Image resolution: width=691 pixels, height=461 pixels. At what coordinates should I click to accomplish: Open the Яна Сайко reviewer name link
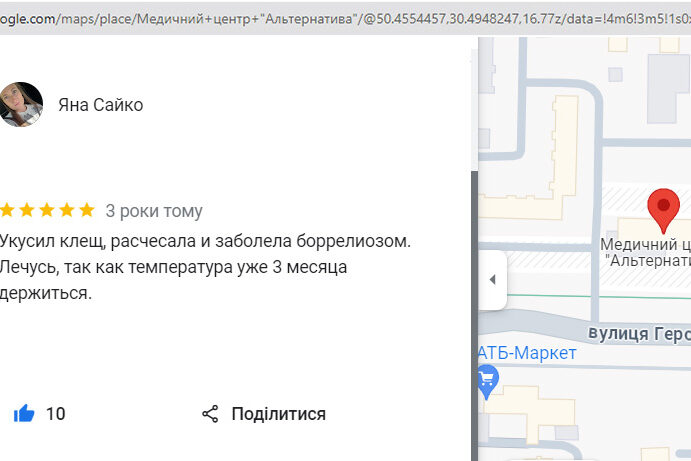[100, 105]
